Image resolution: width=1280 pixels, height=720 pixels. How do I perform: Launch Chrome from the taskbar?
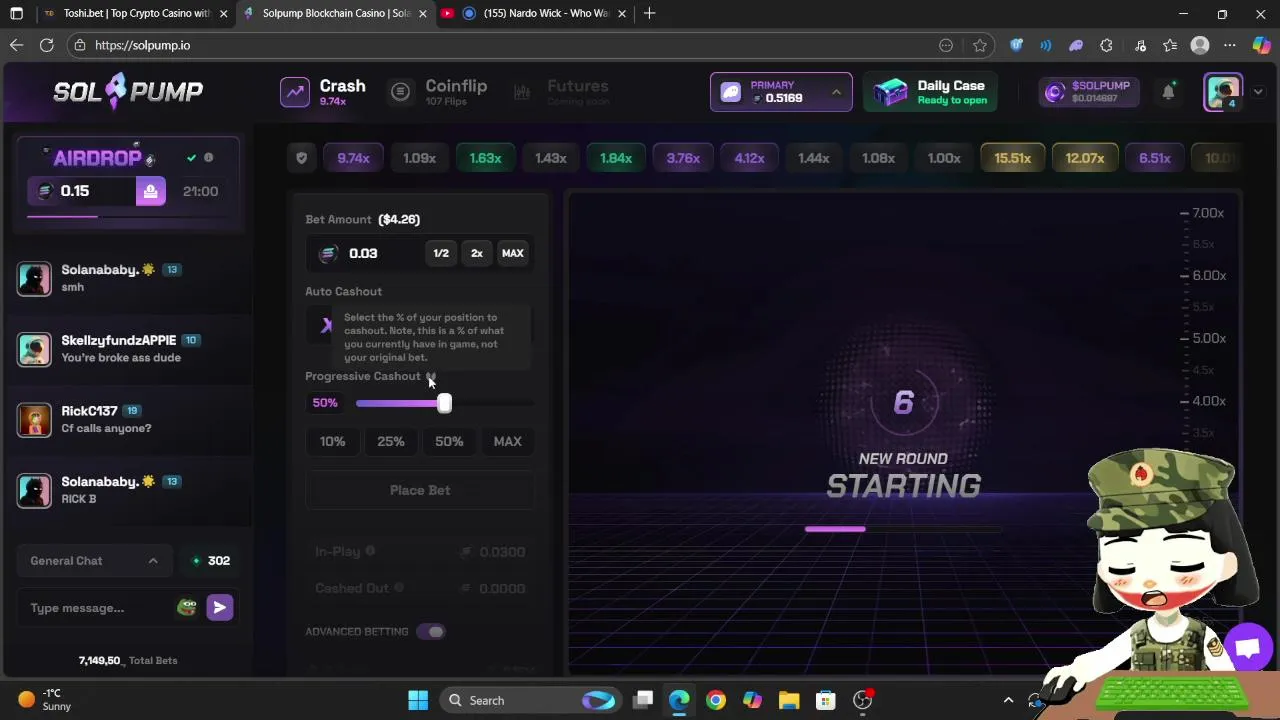[715, 700]
